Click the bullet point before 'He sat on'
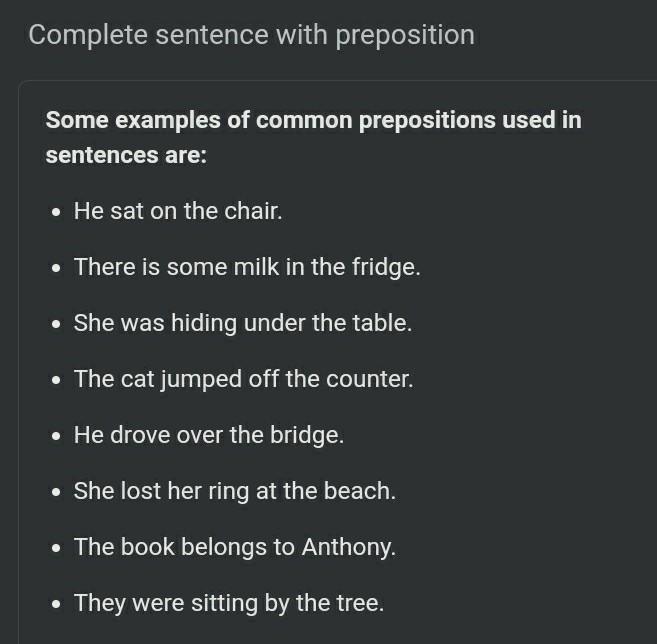Image resolution: width=657 pixels, height=644 pixels. (55, 213)
